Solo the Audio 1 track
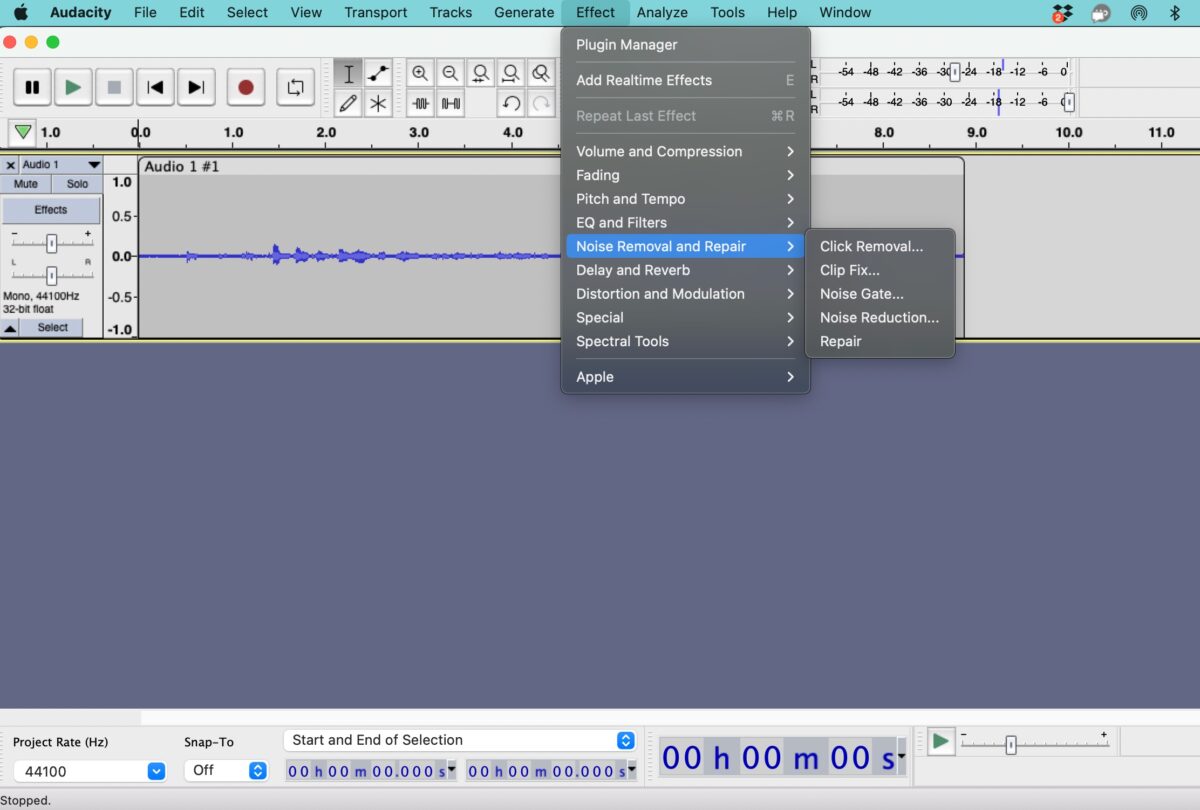Image resolution: width=1200 pixels, height=810 pixels. click(77, 184)
